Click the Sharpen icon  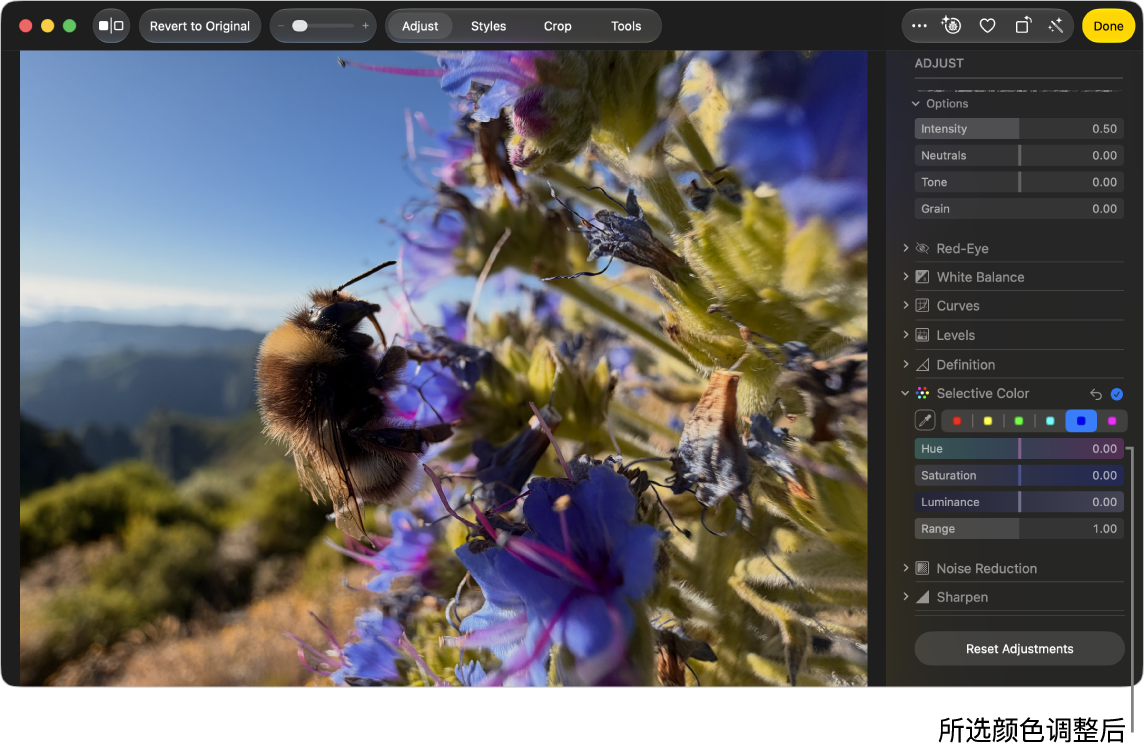click(922, 597)
